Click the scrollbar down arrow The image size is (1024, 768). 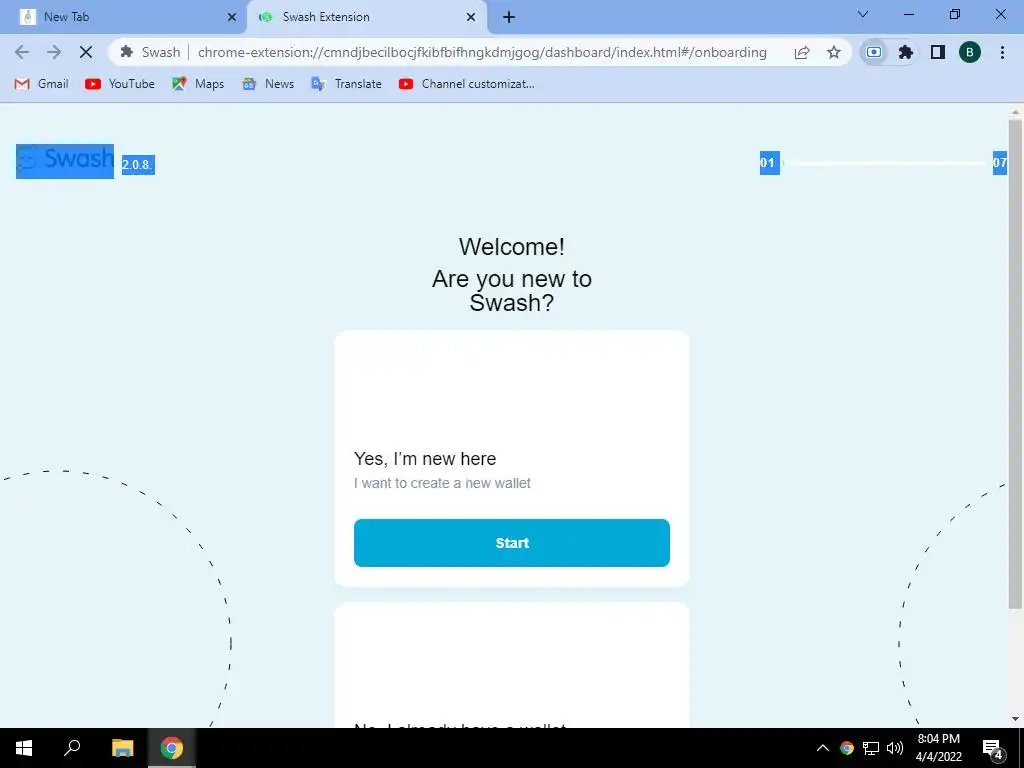coord(1015,719)
